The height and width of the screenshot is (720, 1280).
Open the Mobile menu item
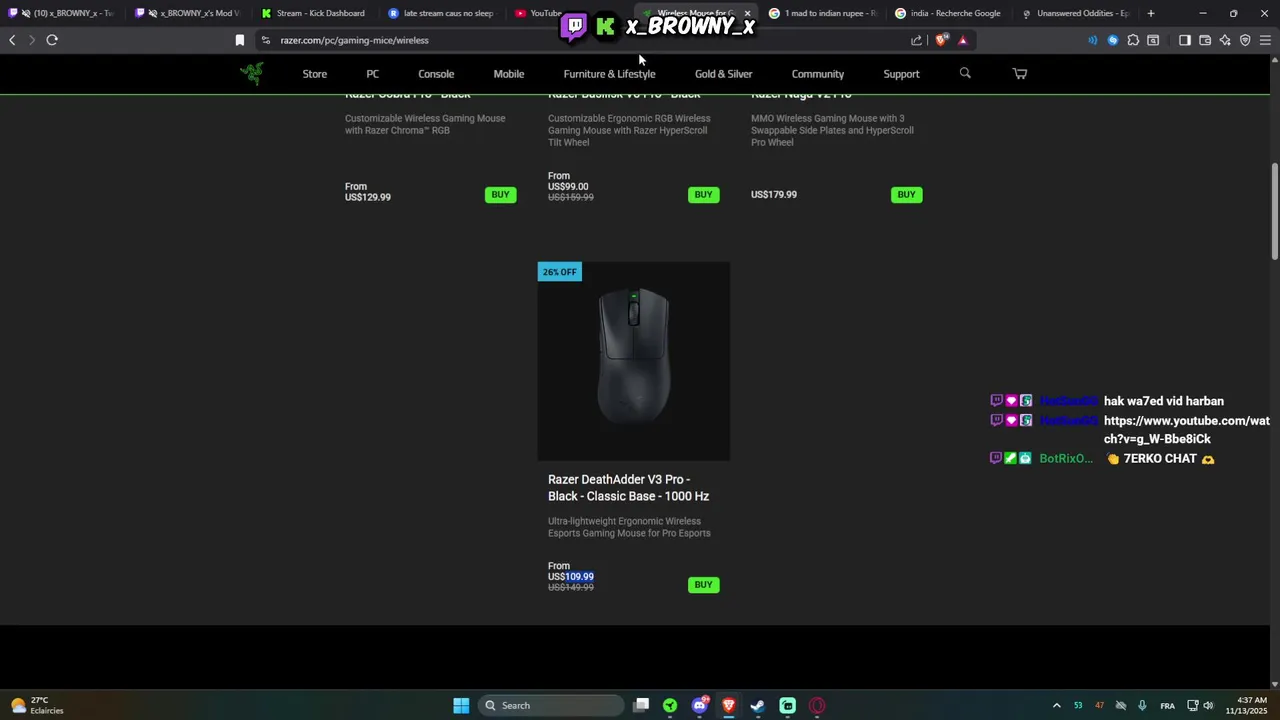coord(509,74)
